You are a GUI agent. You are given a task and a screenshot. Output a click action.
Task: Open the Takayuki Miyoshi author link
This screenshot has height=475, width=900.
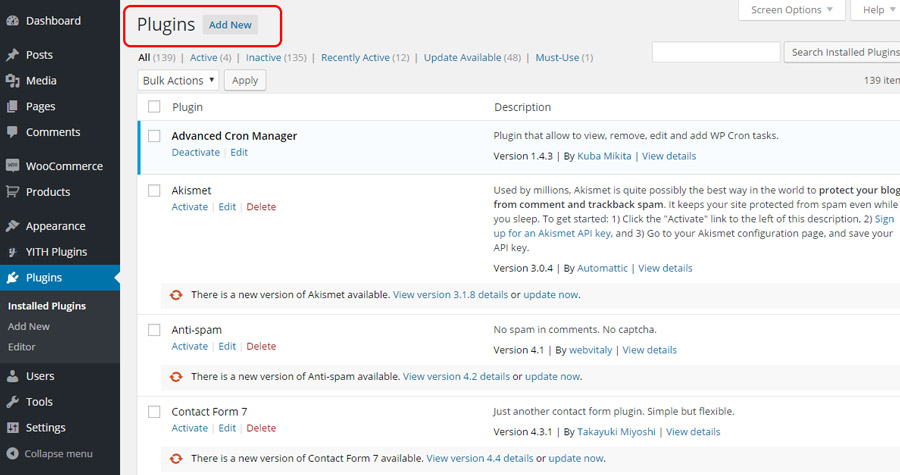[616, 432]
